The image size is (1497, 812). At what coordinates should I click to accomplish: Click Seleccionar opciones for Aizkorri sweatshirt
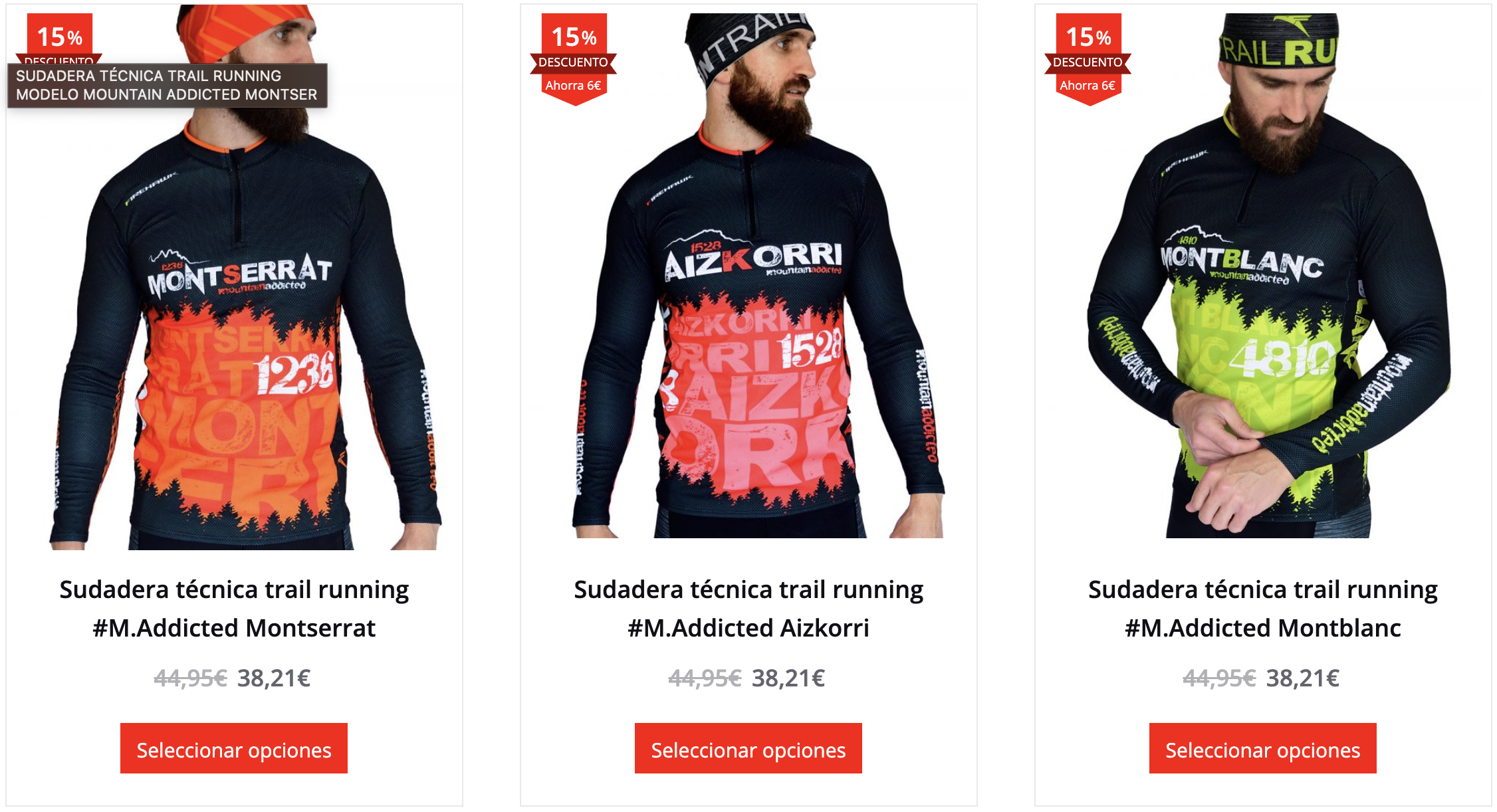coord(748,749)
